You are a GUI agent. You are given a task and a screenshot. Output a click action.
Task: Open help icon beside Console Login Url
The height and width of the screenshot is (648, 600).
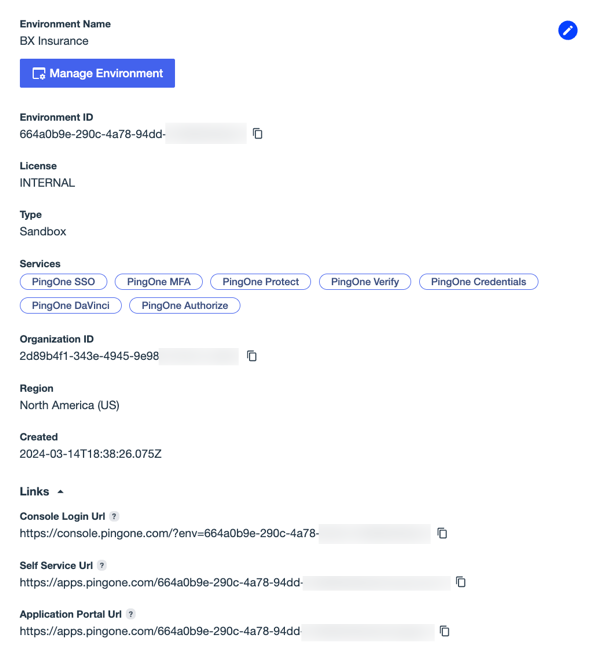[x=114, y=516]
